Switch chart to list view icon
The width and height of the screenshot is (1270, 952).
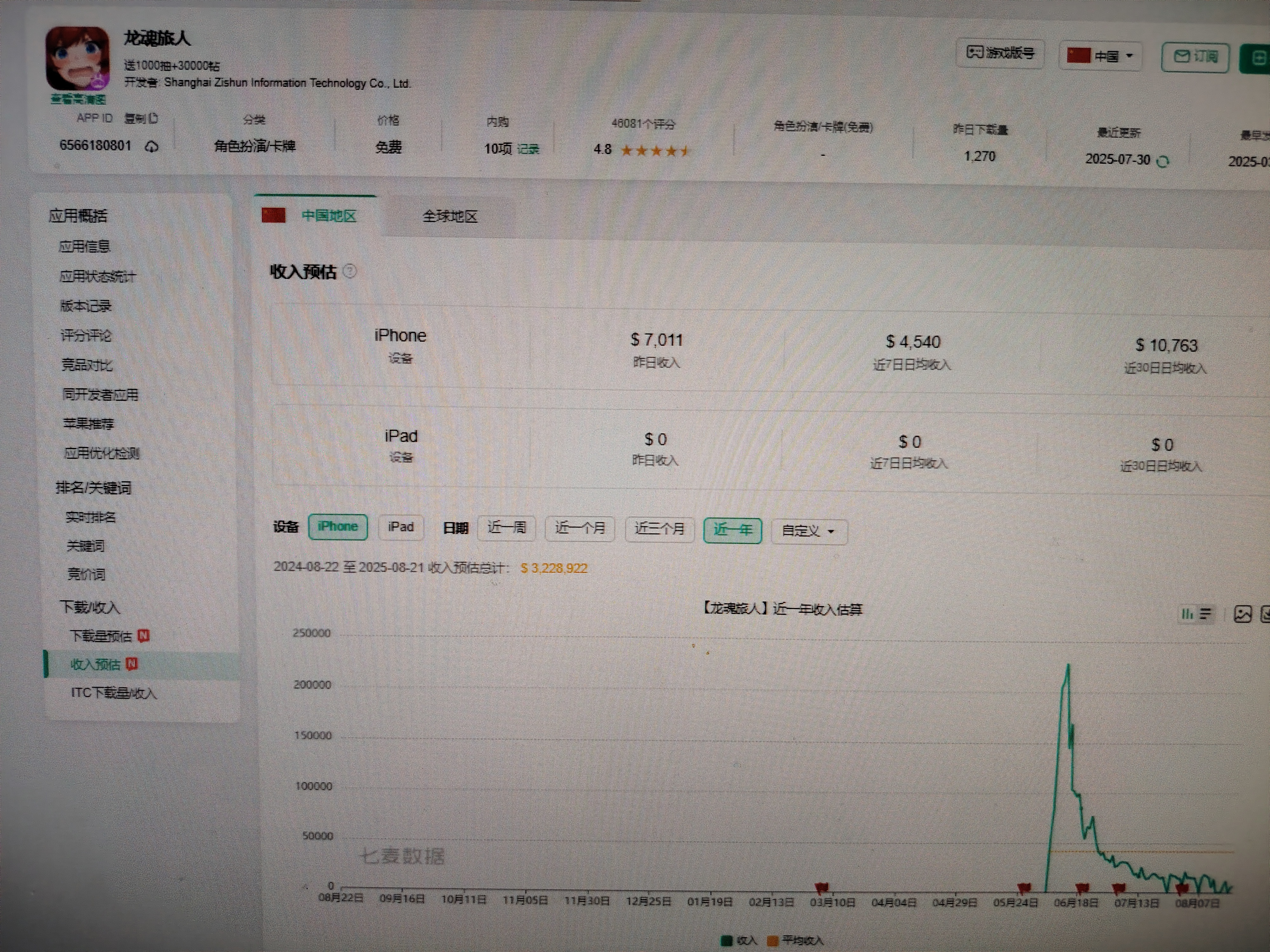[1205, 614]
